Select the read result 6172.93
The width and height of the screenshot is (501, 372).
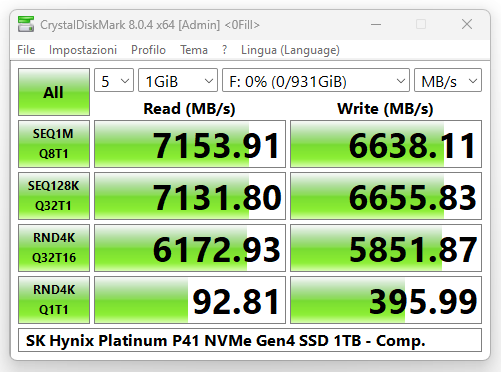pyautogui.click(x=190, y=248)
